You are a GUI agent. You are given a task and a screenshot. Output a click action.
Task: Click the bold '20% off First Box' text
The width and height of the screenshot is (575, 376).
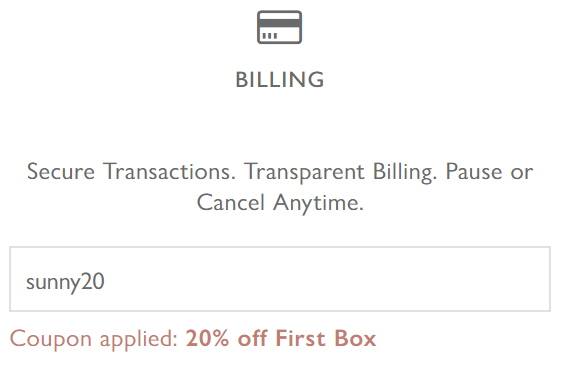[281, 338]
